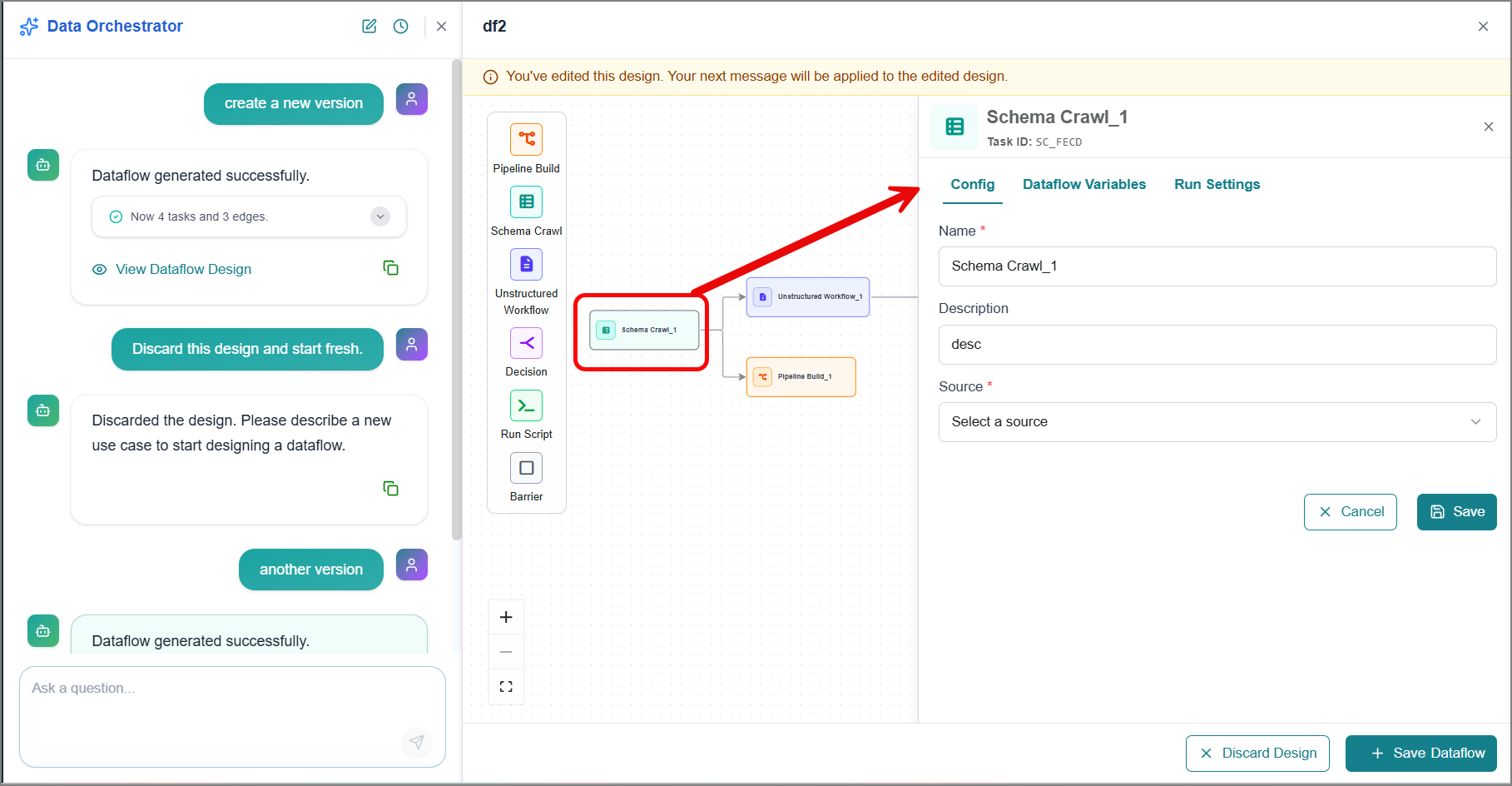The width and height of the screenshot is (1512, 786).
Task: Zoom in on the canvas
Action: [506, 617]
